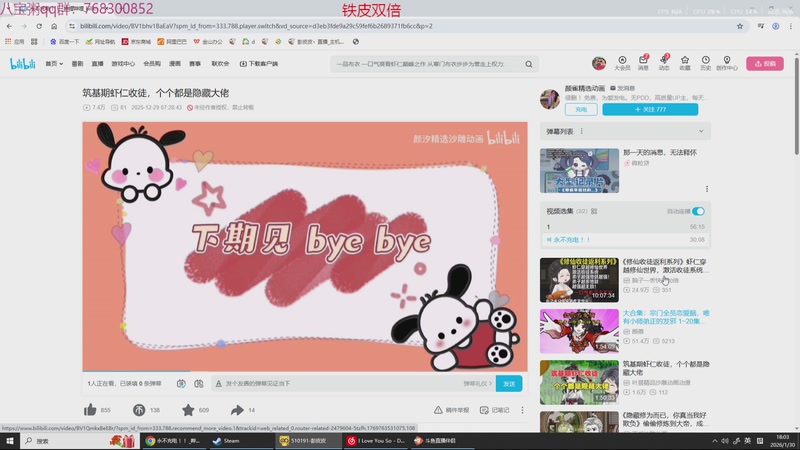Open more options beside 记笔记

522,410
